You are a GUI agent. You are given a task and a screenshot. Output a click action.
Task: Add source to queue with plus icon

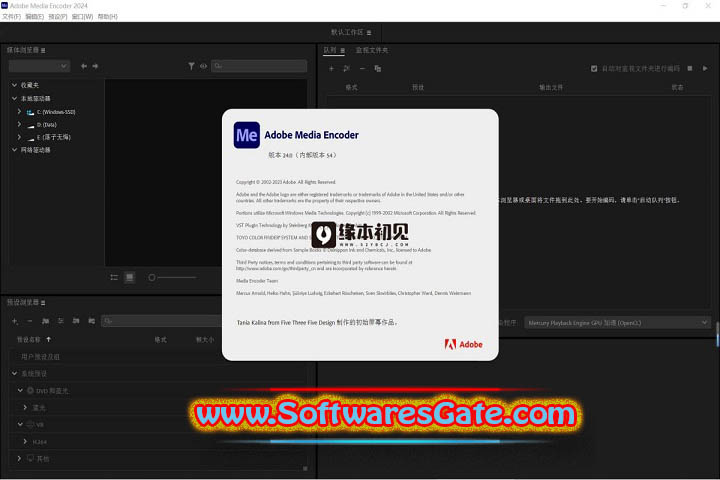pos(331,68)
